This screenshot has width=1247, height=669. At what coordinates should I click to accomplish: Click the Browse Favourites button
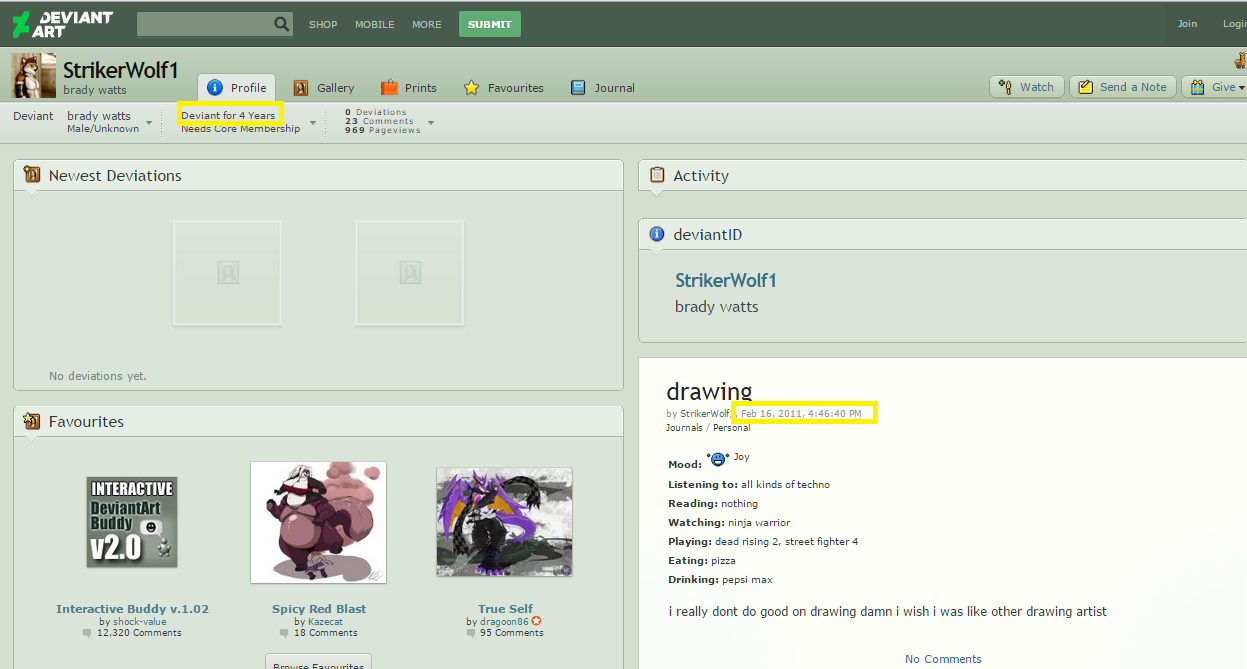(x=318, y=662)
